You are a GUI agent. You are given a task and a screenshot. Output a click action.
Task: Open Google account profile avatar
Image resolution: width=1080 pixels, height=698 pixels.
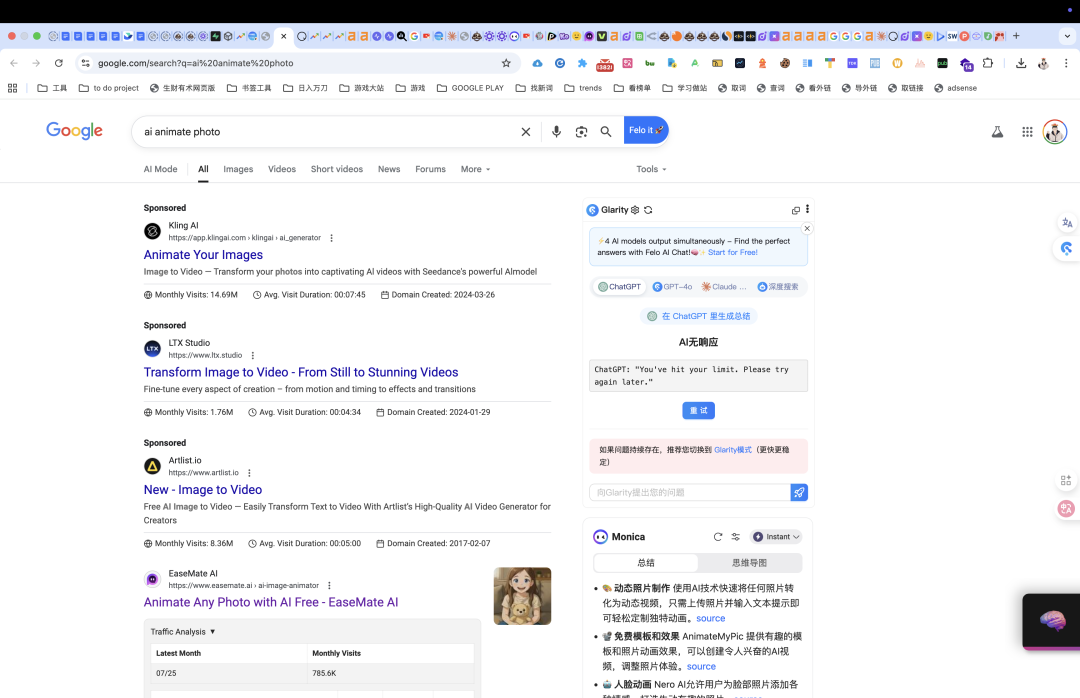pos(1055,132)
